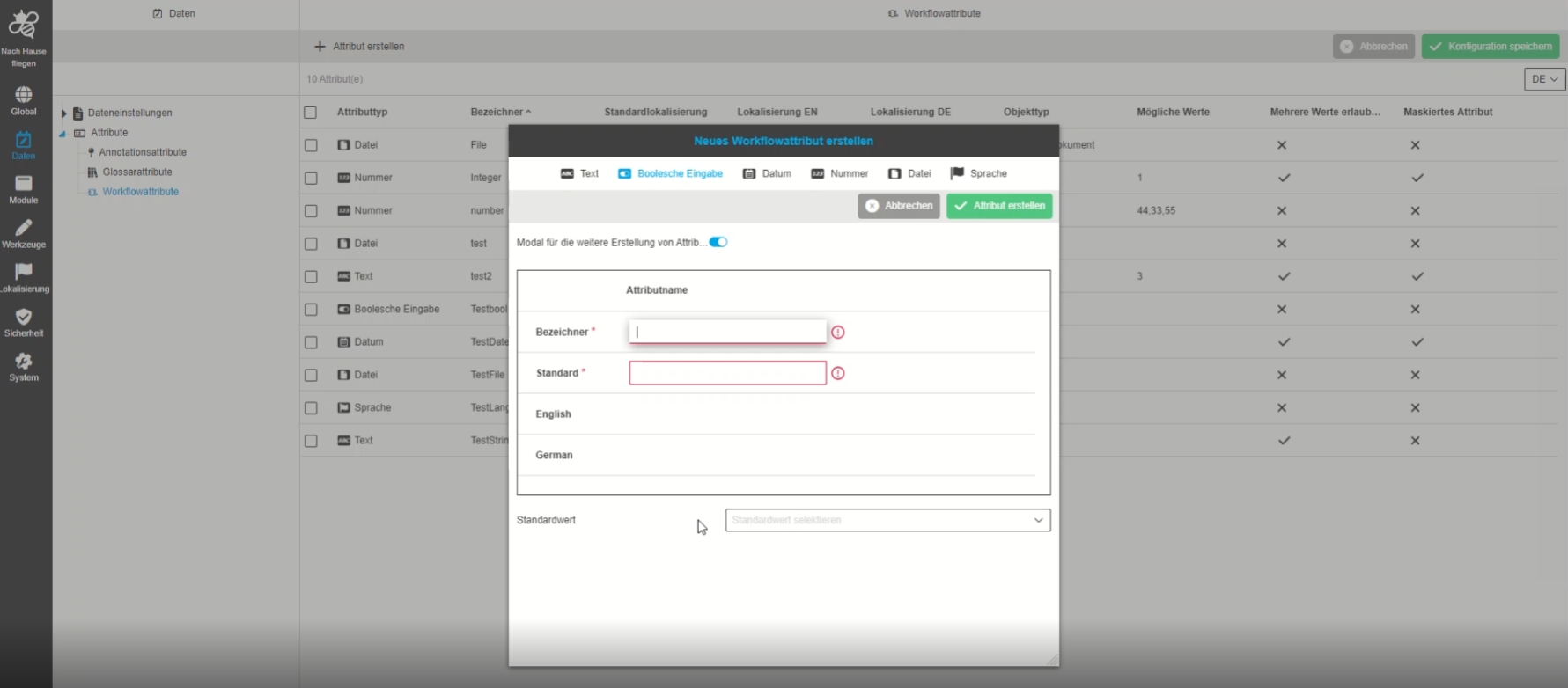Click the value 44,33,55 in the table
This screenshot has width=1568, height=688.
pos(1156,211)
